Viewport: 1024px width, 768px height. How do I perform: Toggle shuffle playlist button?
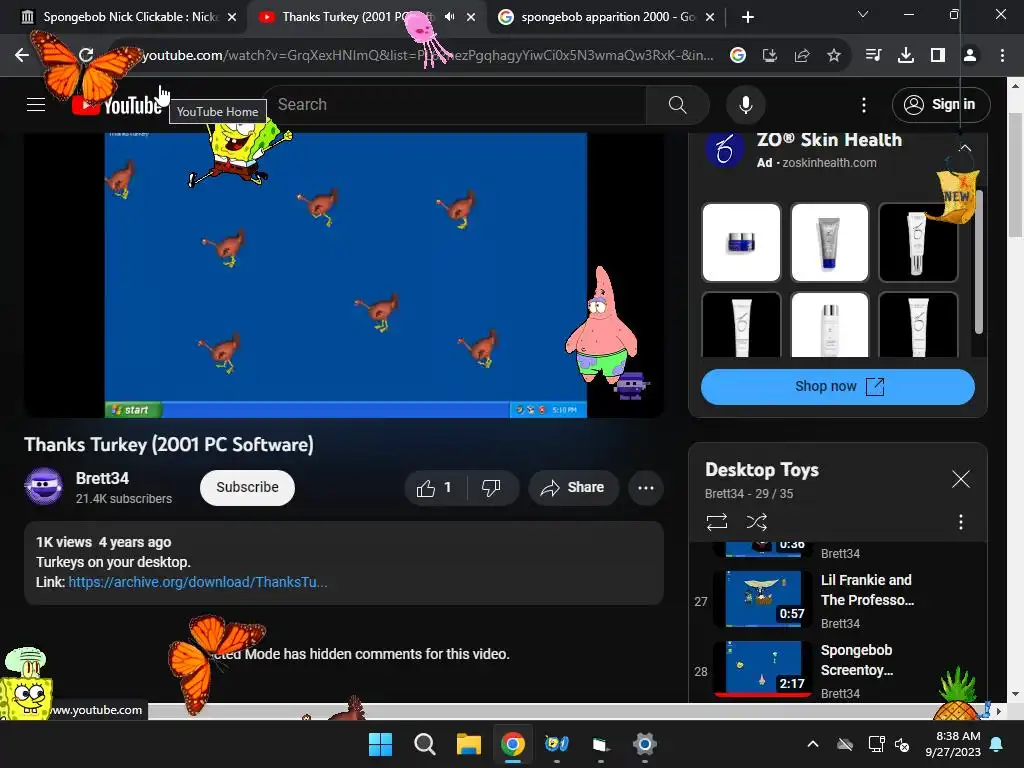point(756,522)
